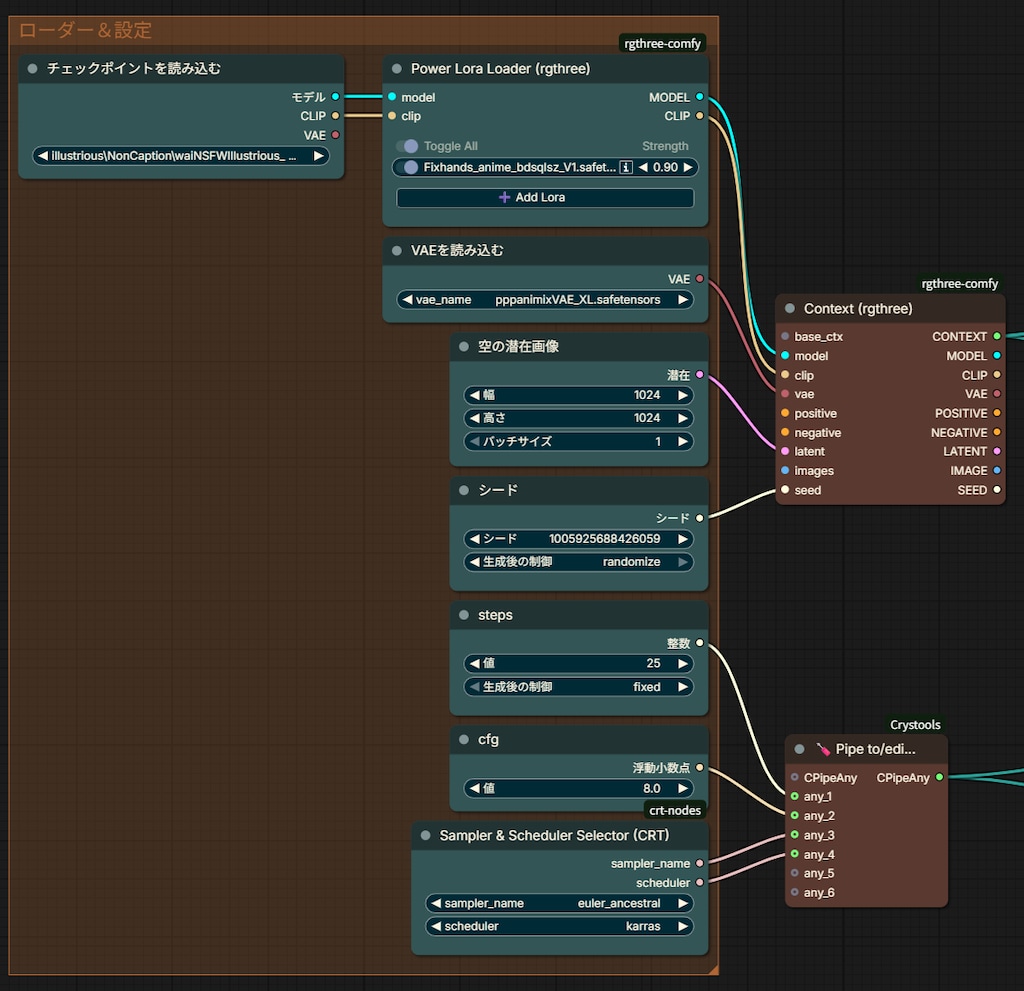
Task: Increase the 幅 width value 1024
Action: (683, 395)
